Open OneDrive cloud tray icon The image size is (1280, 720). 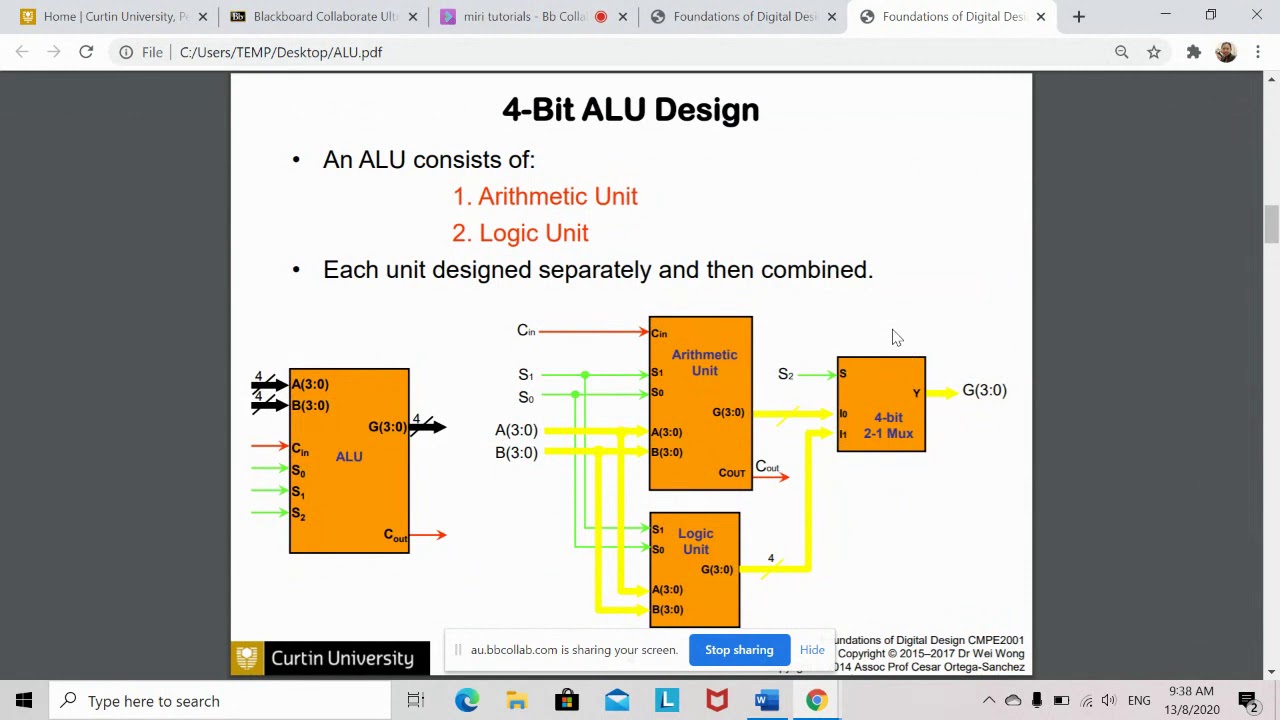(x=1013, y=701)
